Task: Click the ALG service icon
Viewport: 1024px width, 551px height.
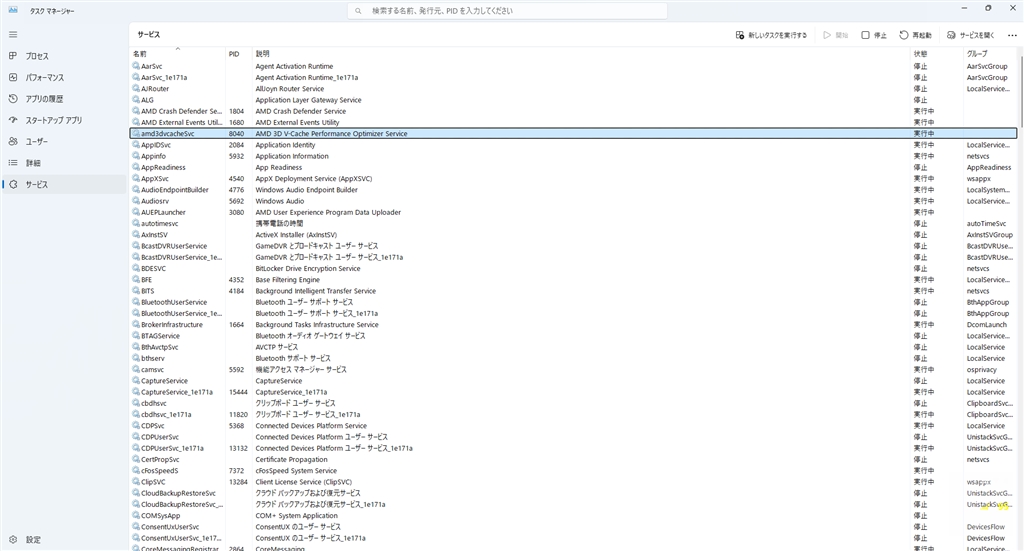Action: coord(136,100)
